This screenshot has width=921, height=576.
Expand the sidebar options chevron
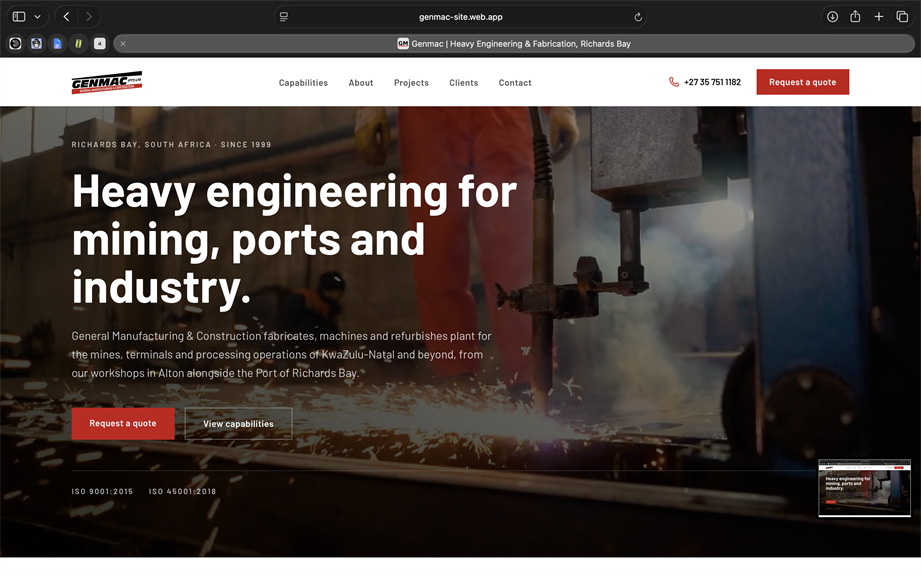tap(38, 16)
